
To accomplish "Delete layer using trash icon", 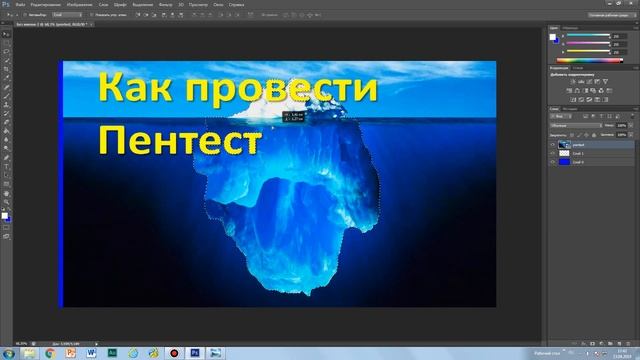I will click(x=628, y=344).
